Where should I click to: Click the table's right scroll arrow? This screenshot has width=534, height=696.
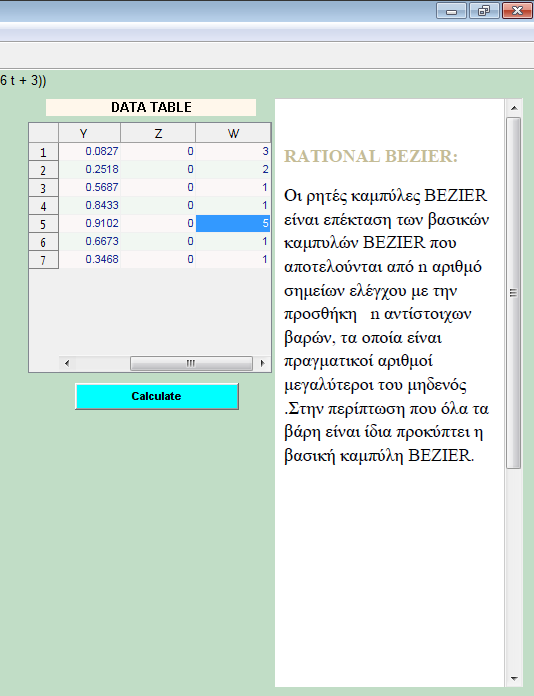point(262,363)
